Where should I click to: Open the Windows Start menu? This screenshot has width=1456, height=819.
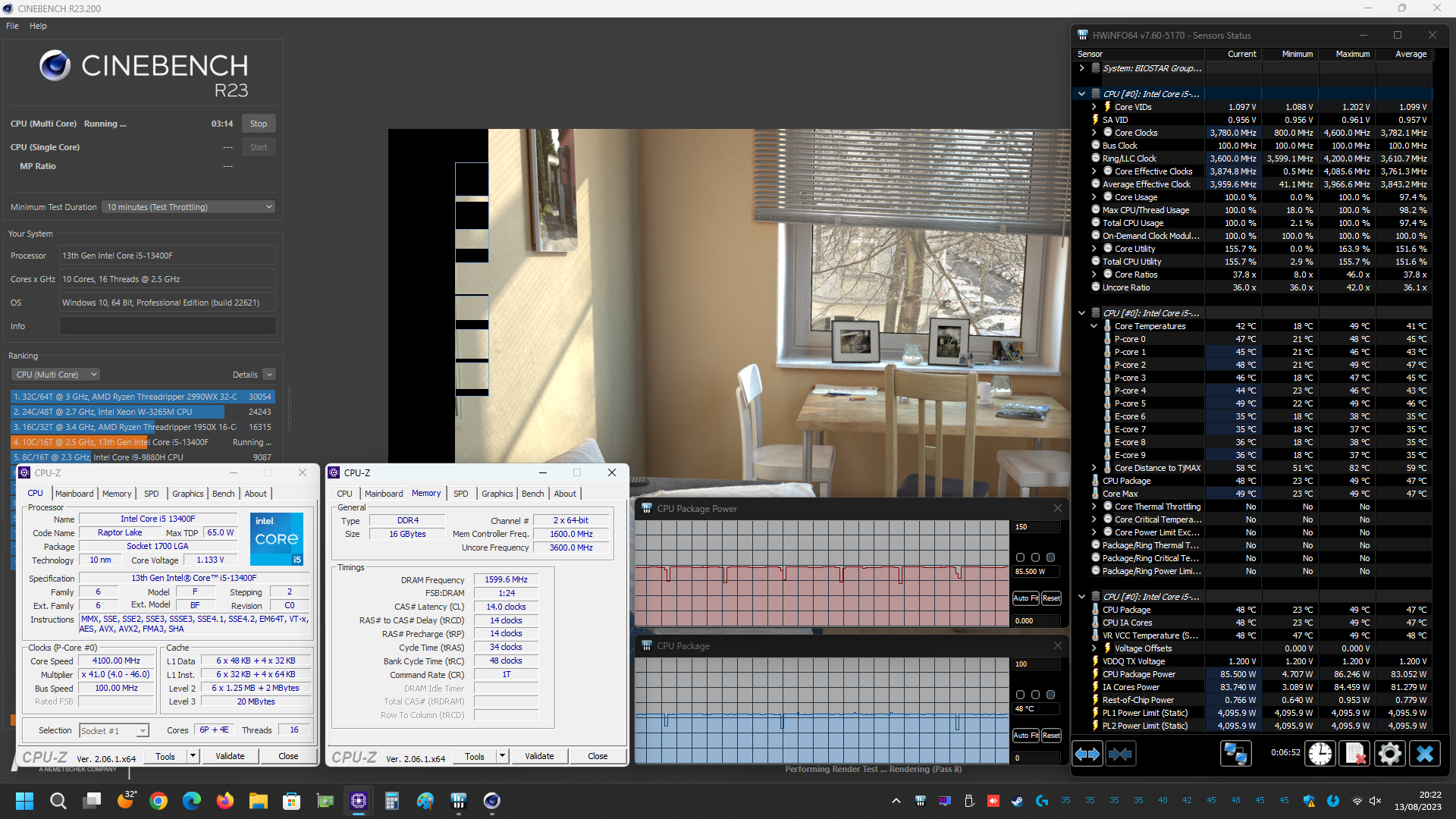[24, 801]
